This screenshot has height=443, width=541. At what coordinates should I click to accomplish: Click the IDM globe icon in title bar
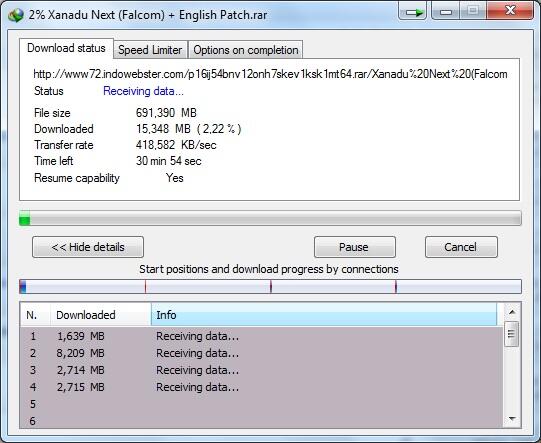(16, 15)
